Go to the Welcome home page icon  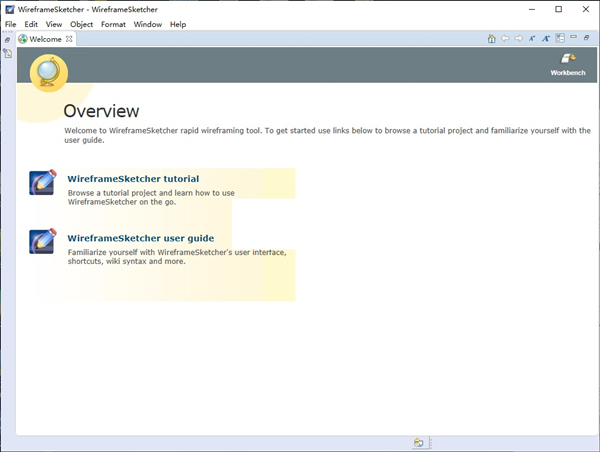(x=491, y=38)
